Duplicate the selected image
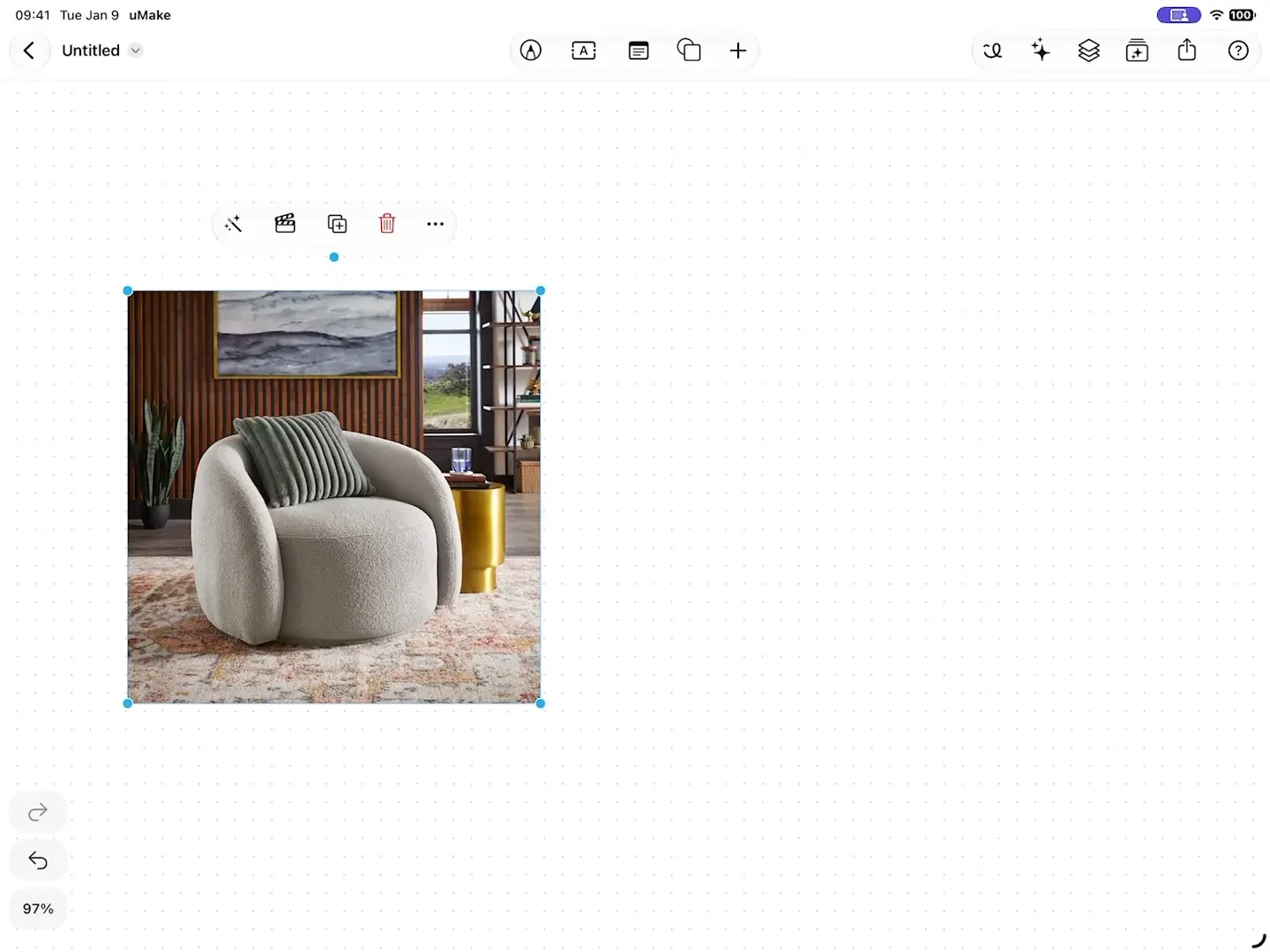1270x952 pixels. [x=337, y=224]
